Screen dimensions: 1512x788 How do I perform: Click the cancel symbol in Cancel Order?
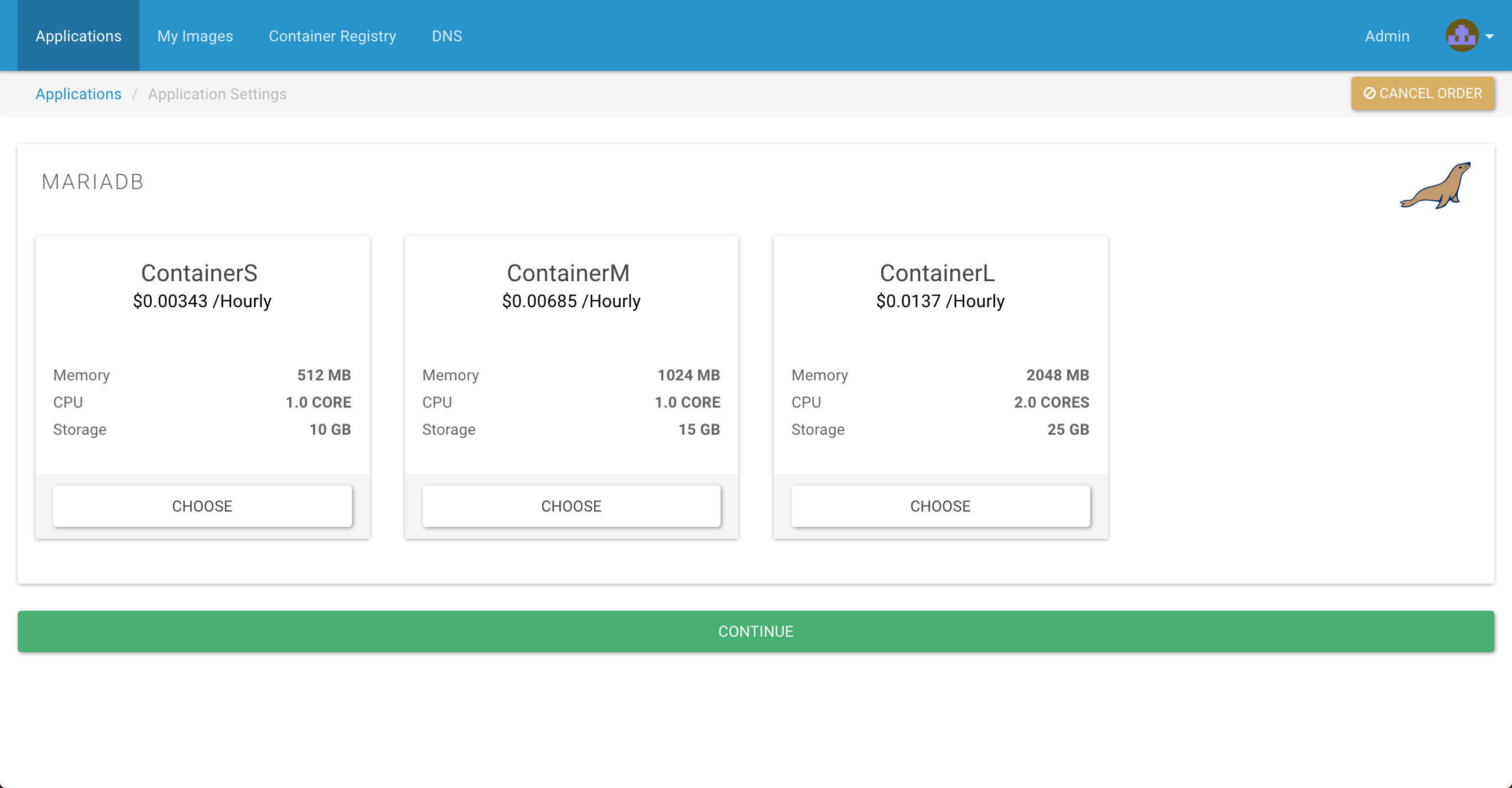1369,93
